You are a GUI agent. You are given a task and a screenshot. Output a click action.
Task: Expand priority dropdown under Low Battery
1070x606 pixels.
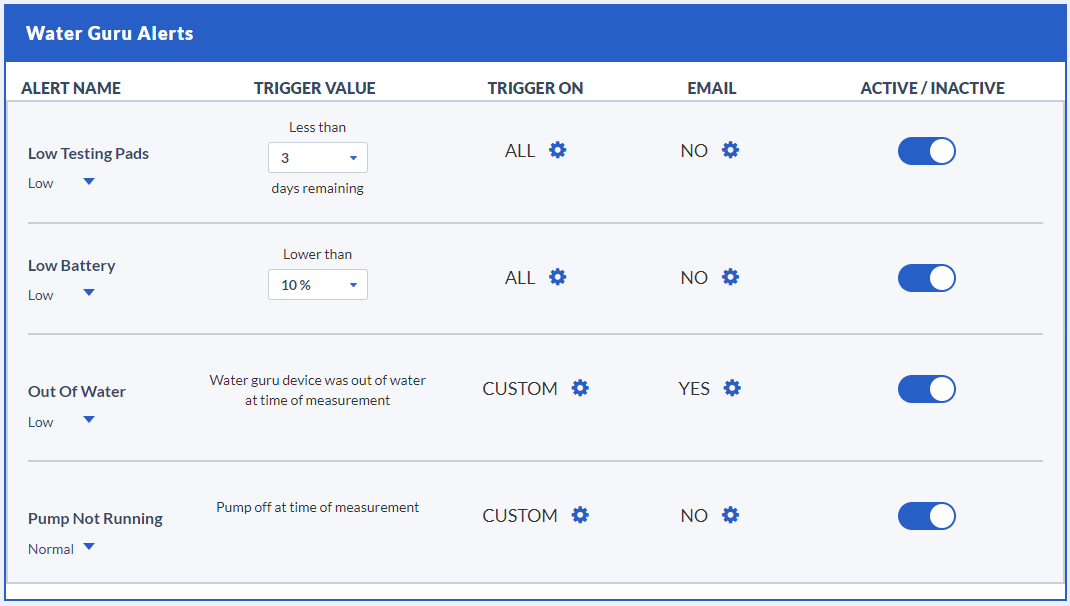point(89,293)
